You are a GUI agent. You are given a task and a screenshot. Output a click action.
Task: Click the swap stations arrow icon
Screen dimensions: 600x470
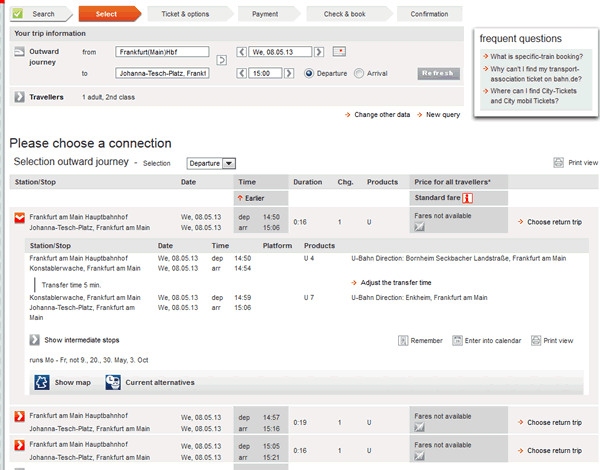[x=221, y=61]
